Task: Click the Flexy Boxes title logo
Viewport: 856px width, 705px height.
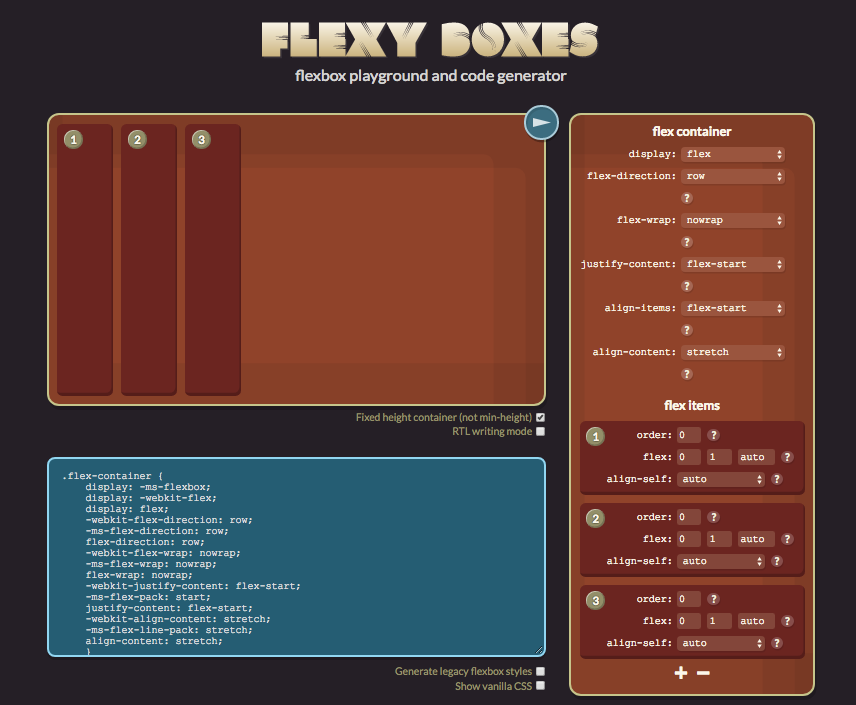Action: [x=430, y=40]
